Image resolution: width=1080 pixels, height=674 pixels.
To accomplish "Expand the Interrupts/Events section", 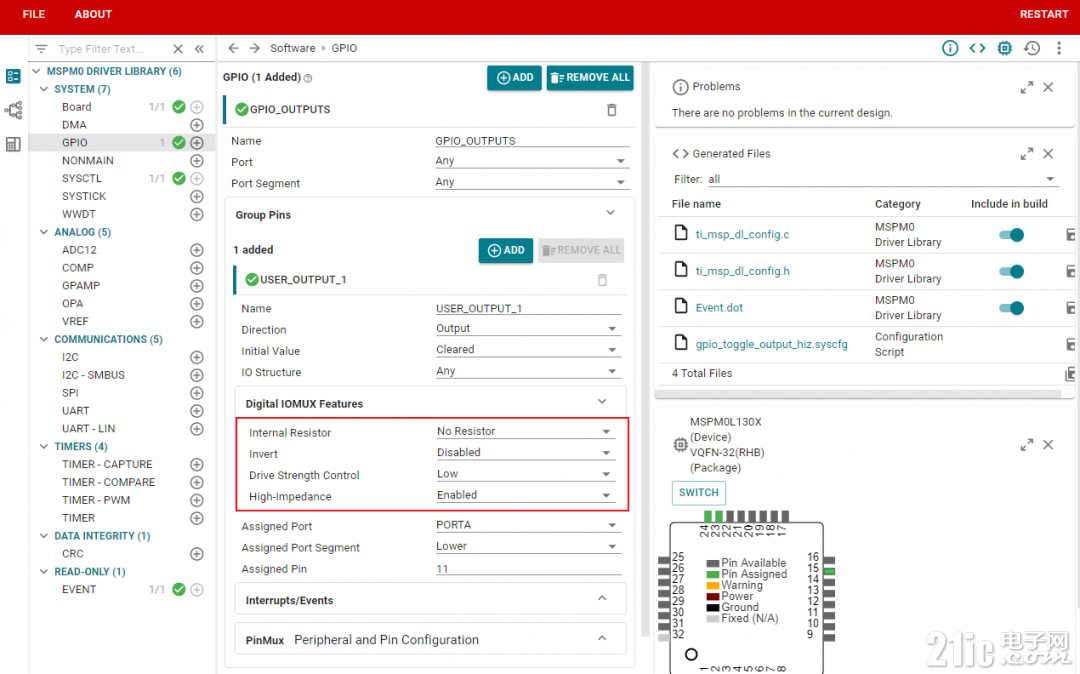I will pyautogui.click(x=602, y=598).
